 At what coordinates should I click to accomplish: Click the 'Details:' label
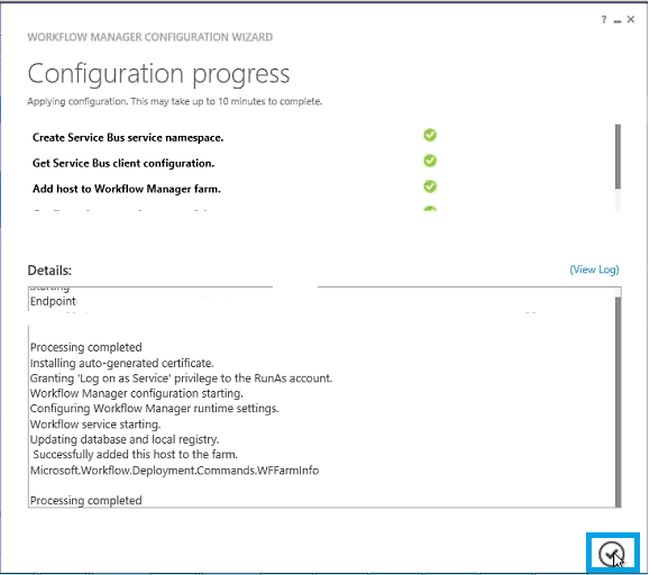(x=49, y=270)
